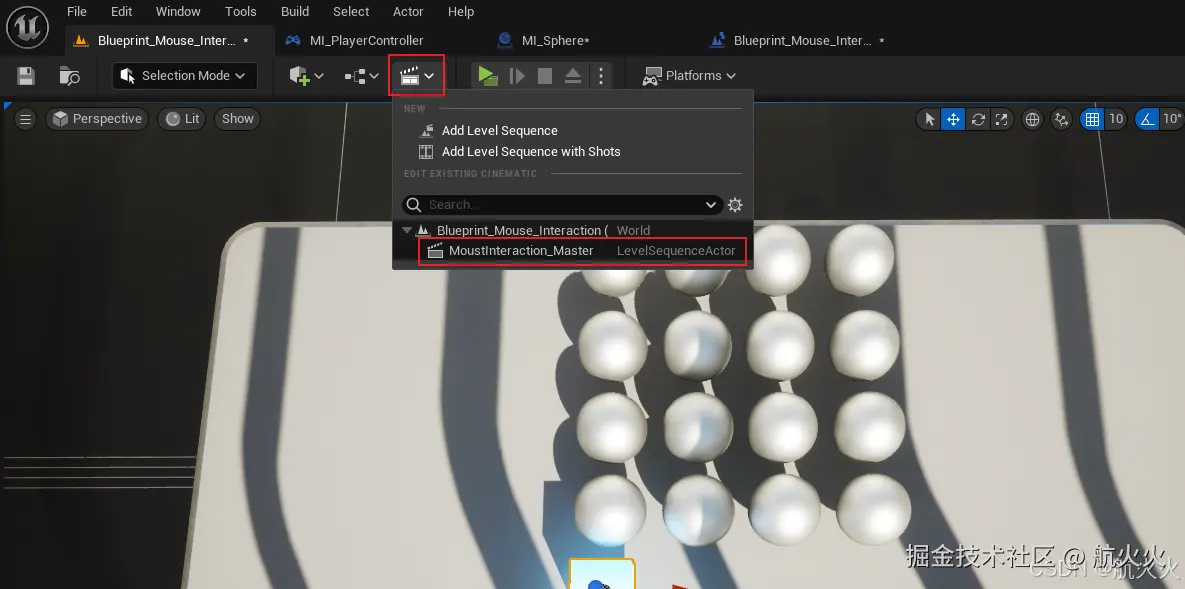Click the Skip frame advance button
The height and width of the screenshot is (589, 1185).
517,76
